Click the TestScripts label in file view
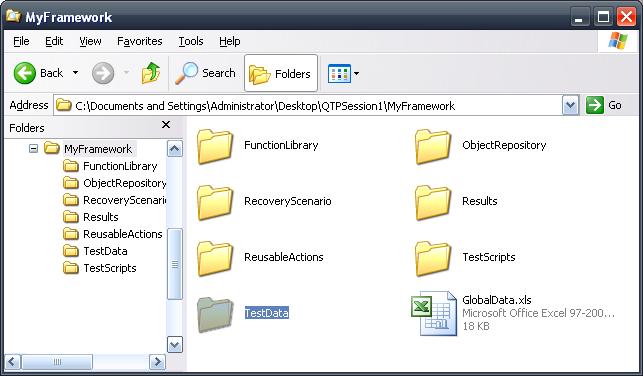 coord(489,257)
